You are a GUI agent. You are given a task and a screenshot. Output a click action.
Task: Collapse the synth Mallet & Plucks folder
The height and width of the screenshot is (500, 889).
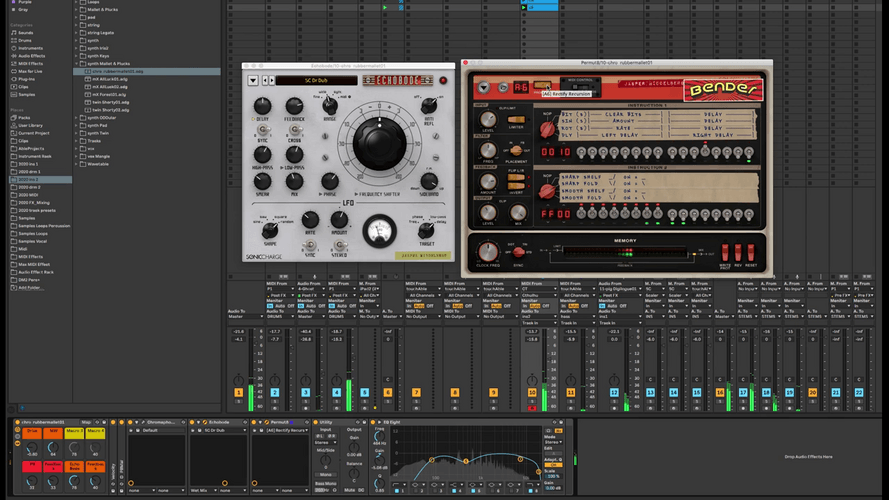point(77,63)
